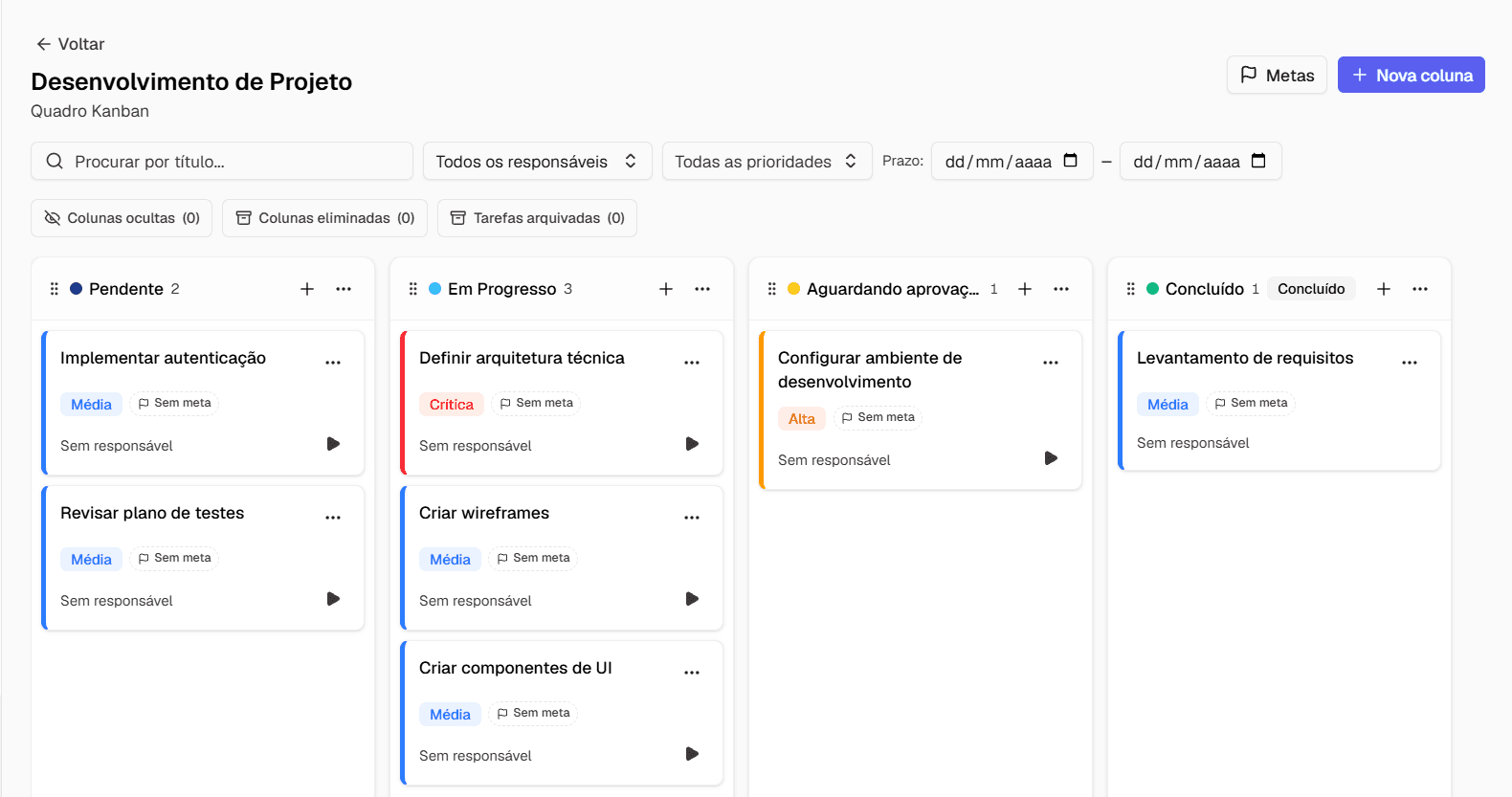Open options for Revisar plano de testes card
Screen dimensions: 1512x797
point(333,518)
